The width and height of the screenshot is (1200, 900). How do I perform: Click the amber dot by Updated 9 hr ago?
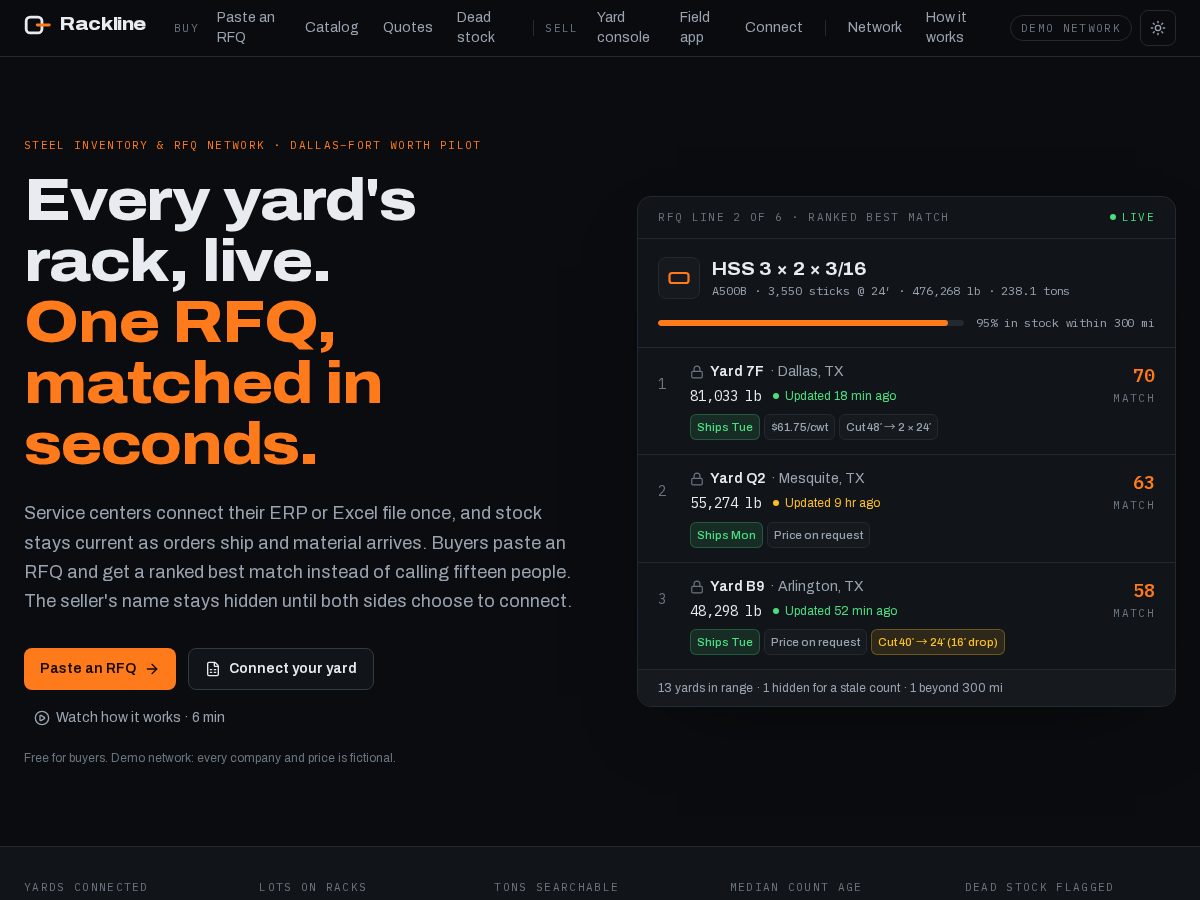[x=776, y=503]
